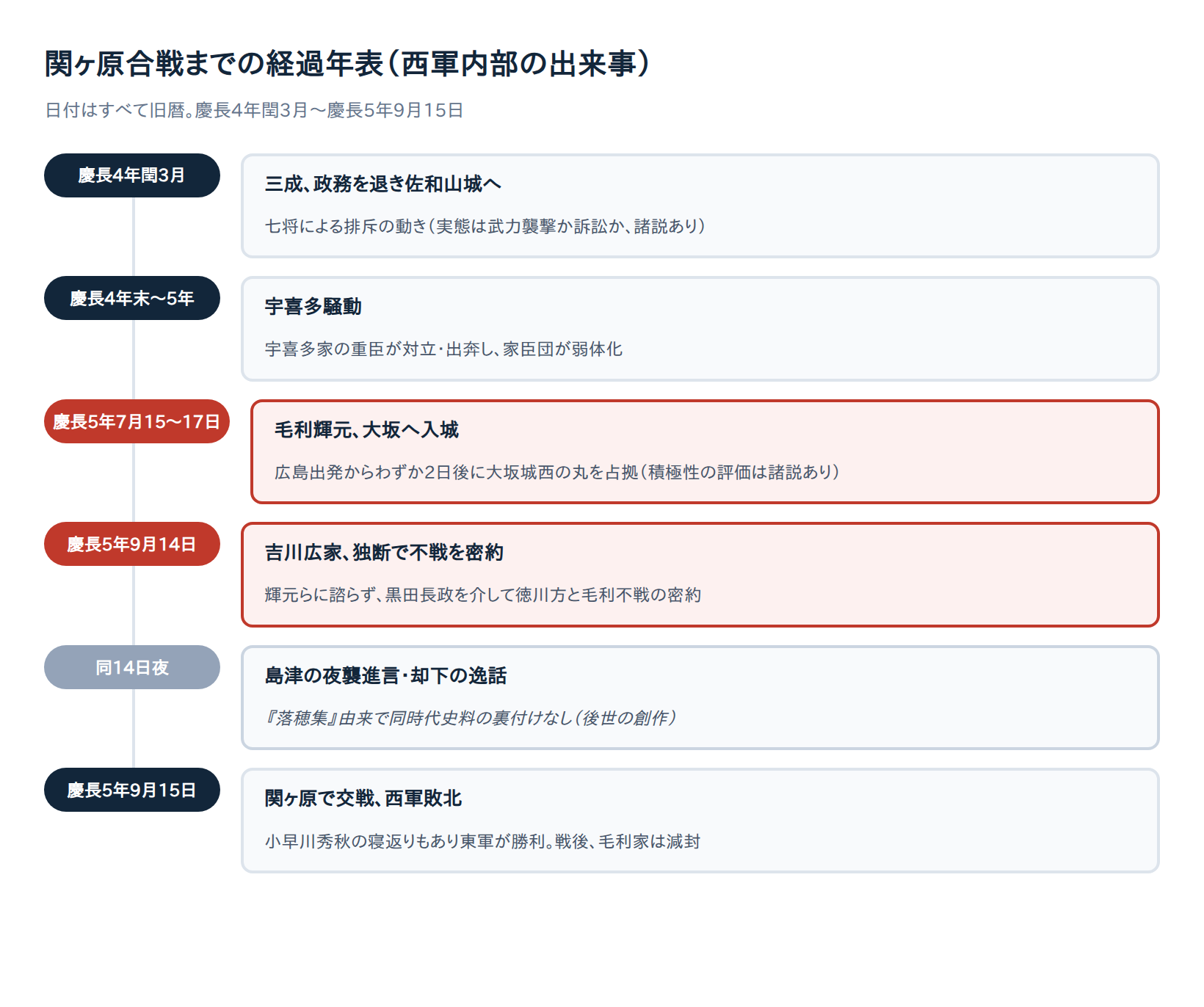The width and height of the screenshot is (1204, 1007).
Task: Click the description about 七将による排斥の動き
Action: (x=485, y=226)
